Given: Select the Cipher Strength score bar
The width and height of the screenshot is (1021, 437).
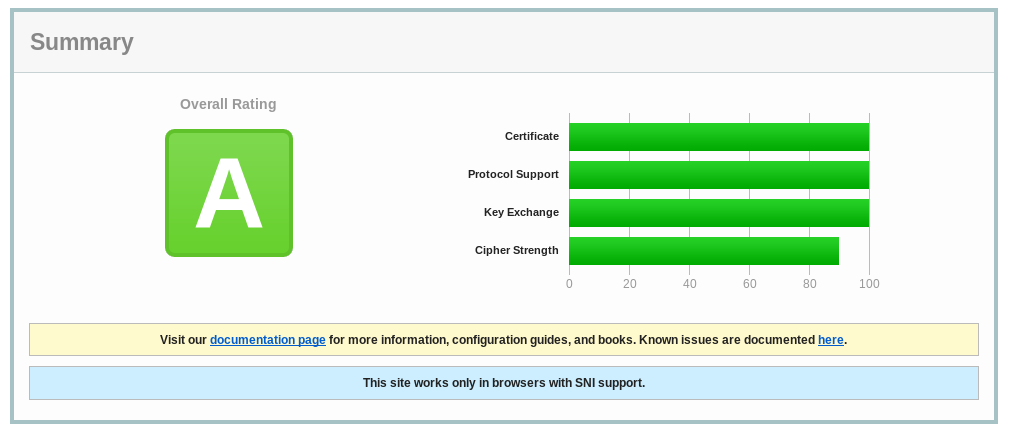Looking at the screenshot, I should tap(704, 251).
